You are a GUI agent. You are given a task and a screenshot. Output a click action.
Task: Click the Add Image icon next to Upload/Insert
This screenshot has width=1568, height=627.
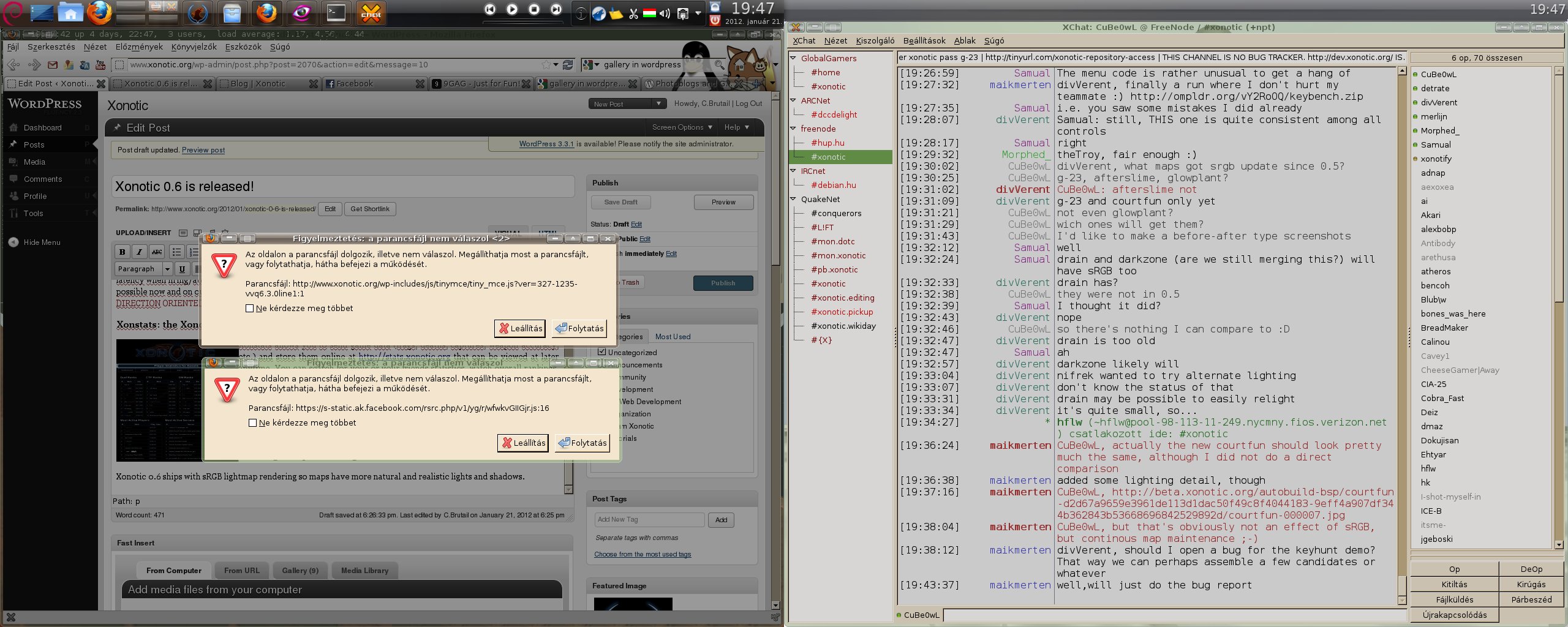183,233
